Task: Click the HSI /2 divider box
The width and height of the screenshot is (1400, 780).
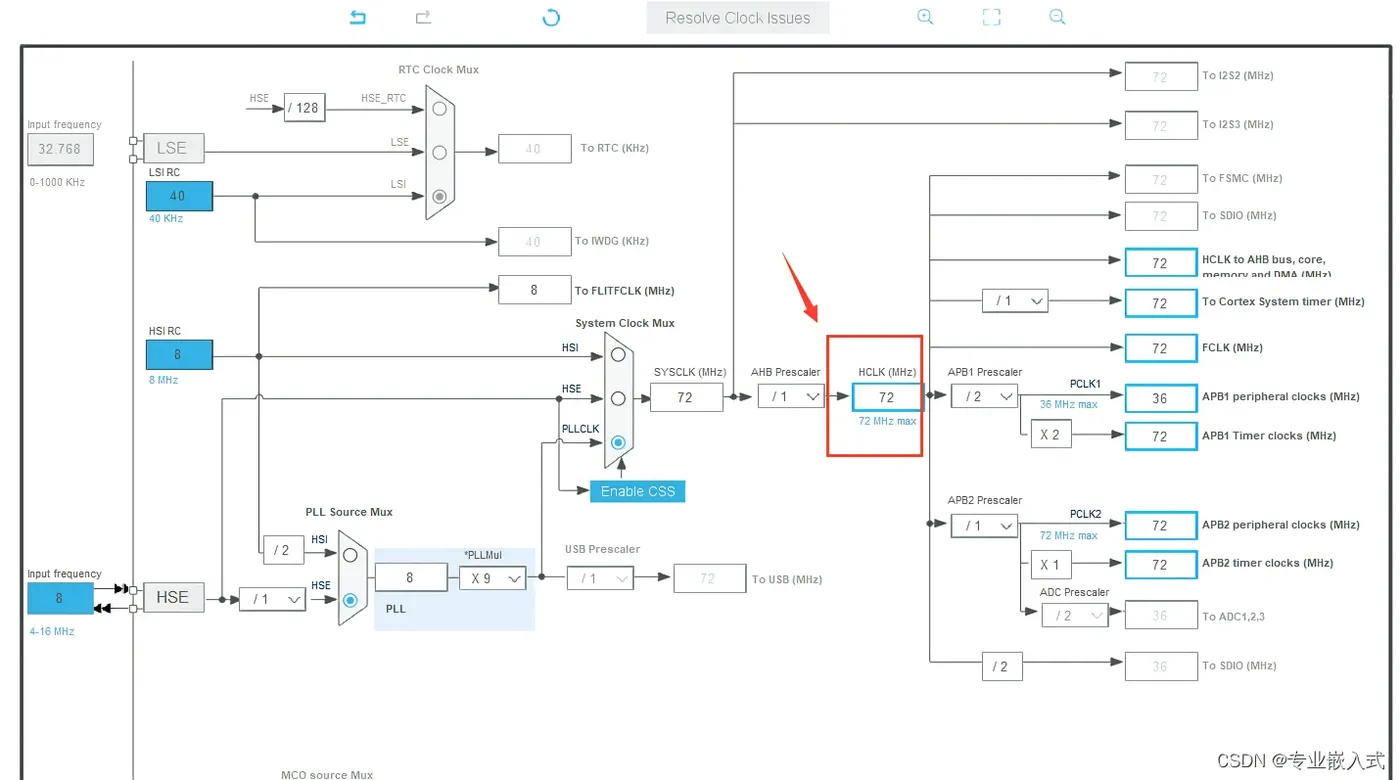Action: pyautogui.click(x=284, y=550)
